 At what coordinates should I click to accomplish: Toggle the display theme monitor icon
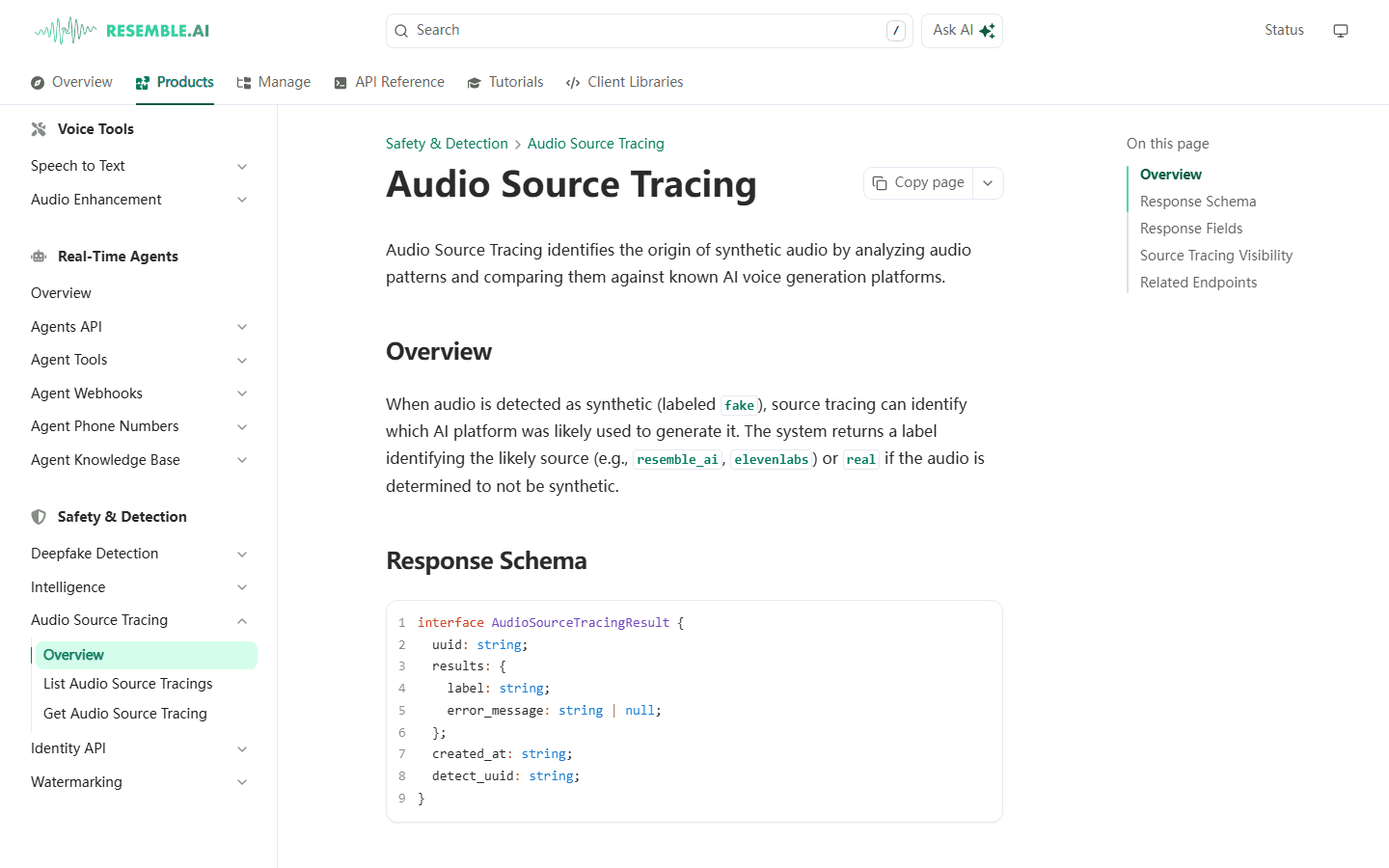[1341, 31]
